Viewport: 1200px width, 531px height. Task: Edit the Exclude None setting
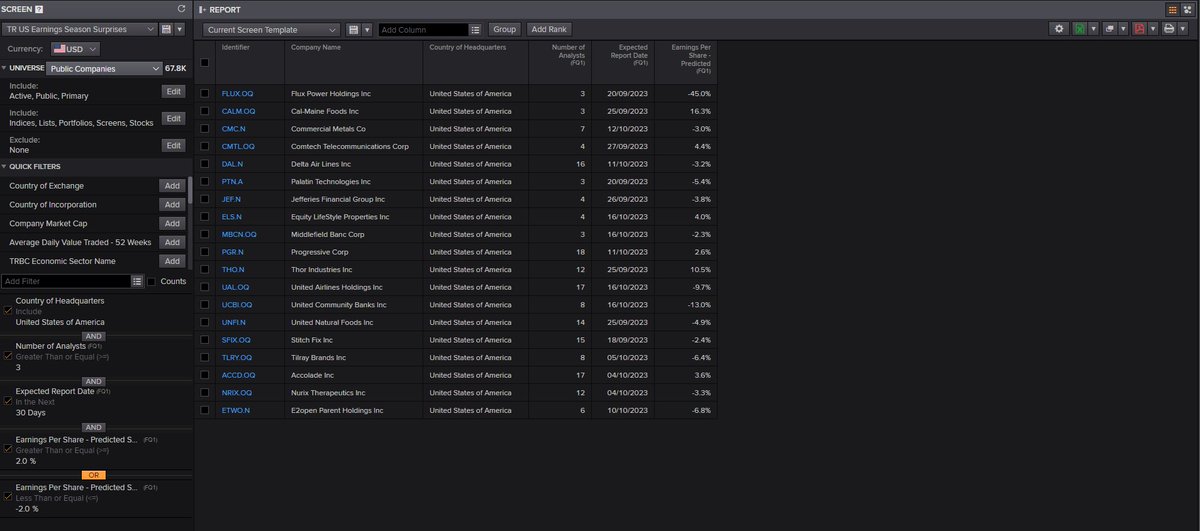[174, 145]
